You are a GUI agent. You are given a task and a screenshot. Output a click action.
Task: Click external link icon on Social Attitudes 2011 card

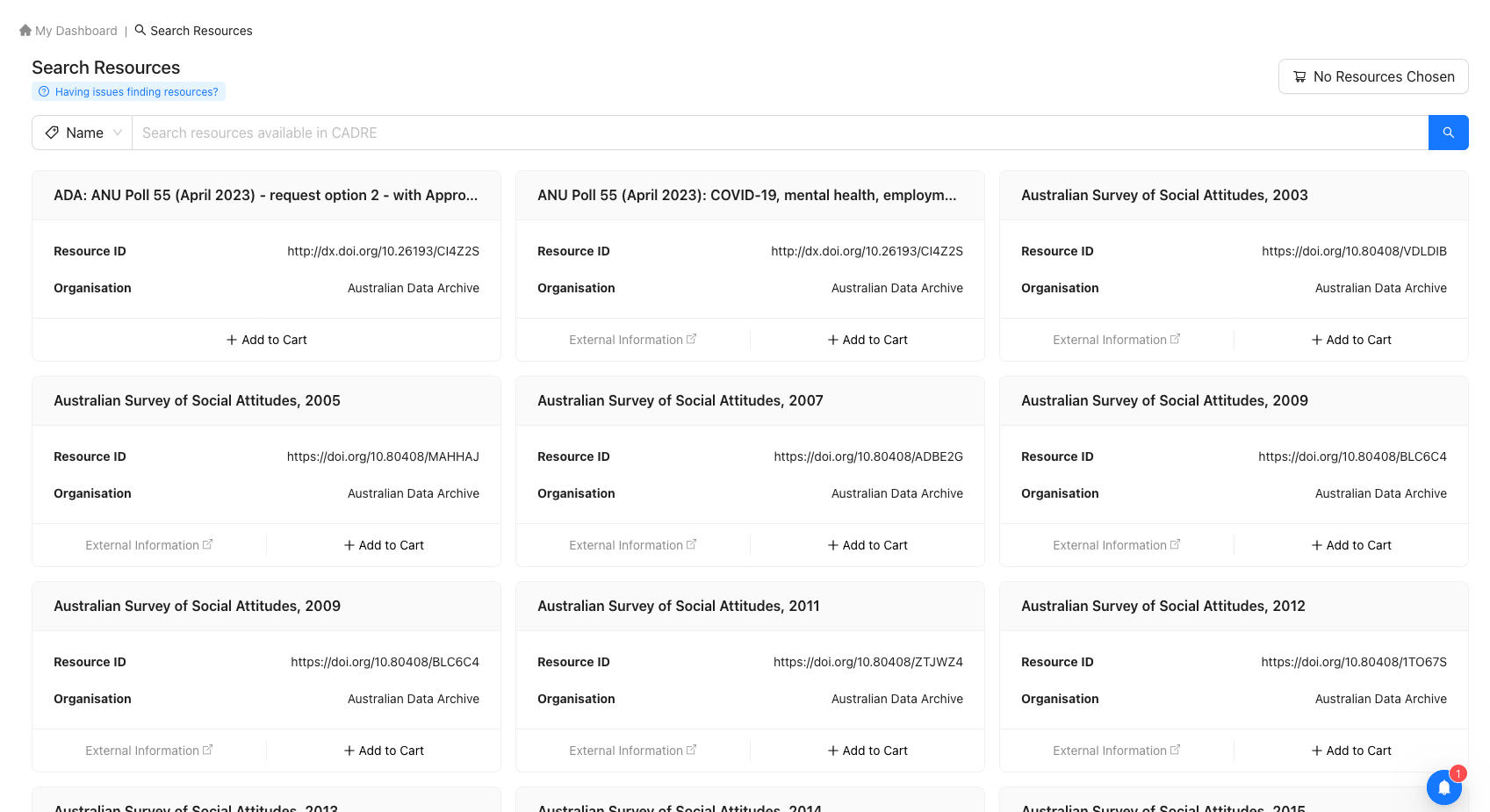[691, 750]
